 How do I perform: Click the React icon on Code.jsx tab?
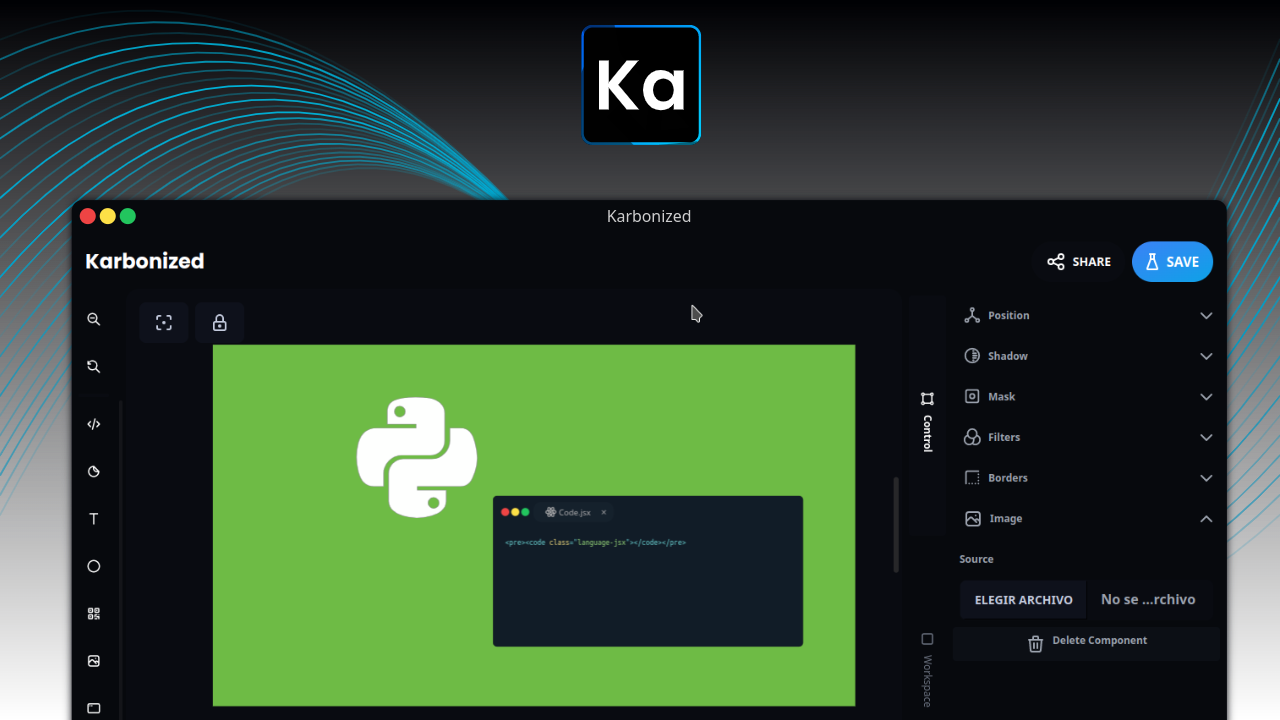pyautogui.click(x=550, y=512)
